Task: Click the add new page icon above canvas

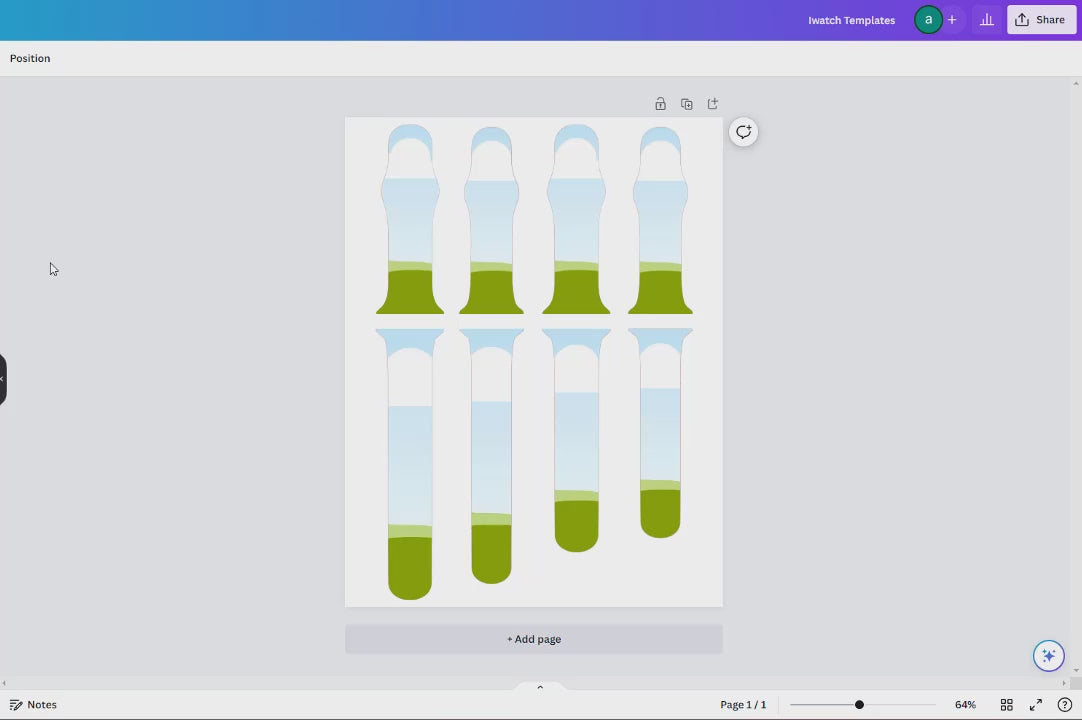Action: (713, 104)
